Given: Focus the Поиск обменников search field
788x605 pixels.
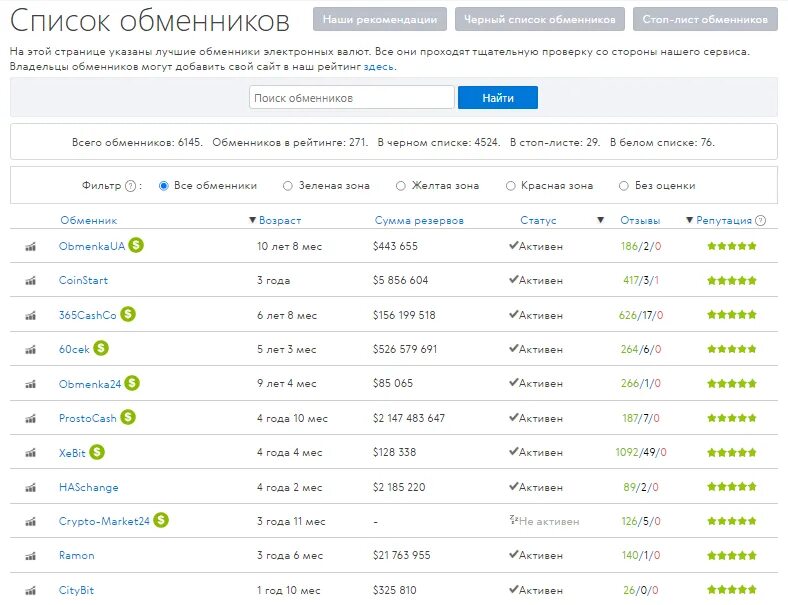Looking at the screenshot, I should (352, 97).
